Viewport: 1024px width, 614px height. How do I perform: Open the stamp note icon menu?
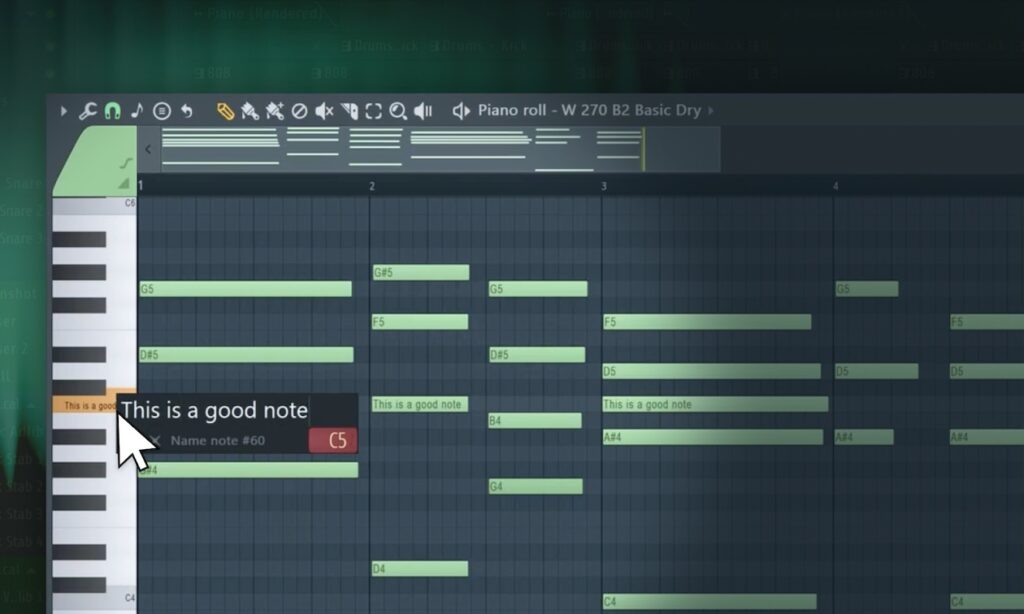coord(161,111)
